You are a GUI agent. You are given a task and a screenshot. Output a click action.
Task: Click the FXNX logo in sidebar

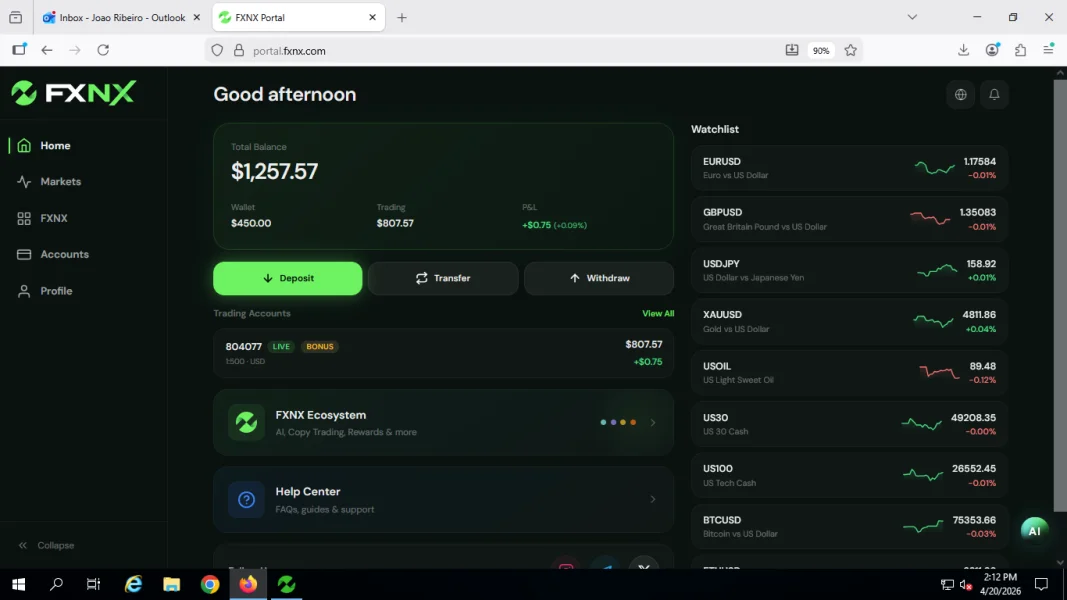tap(73, 93)
